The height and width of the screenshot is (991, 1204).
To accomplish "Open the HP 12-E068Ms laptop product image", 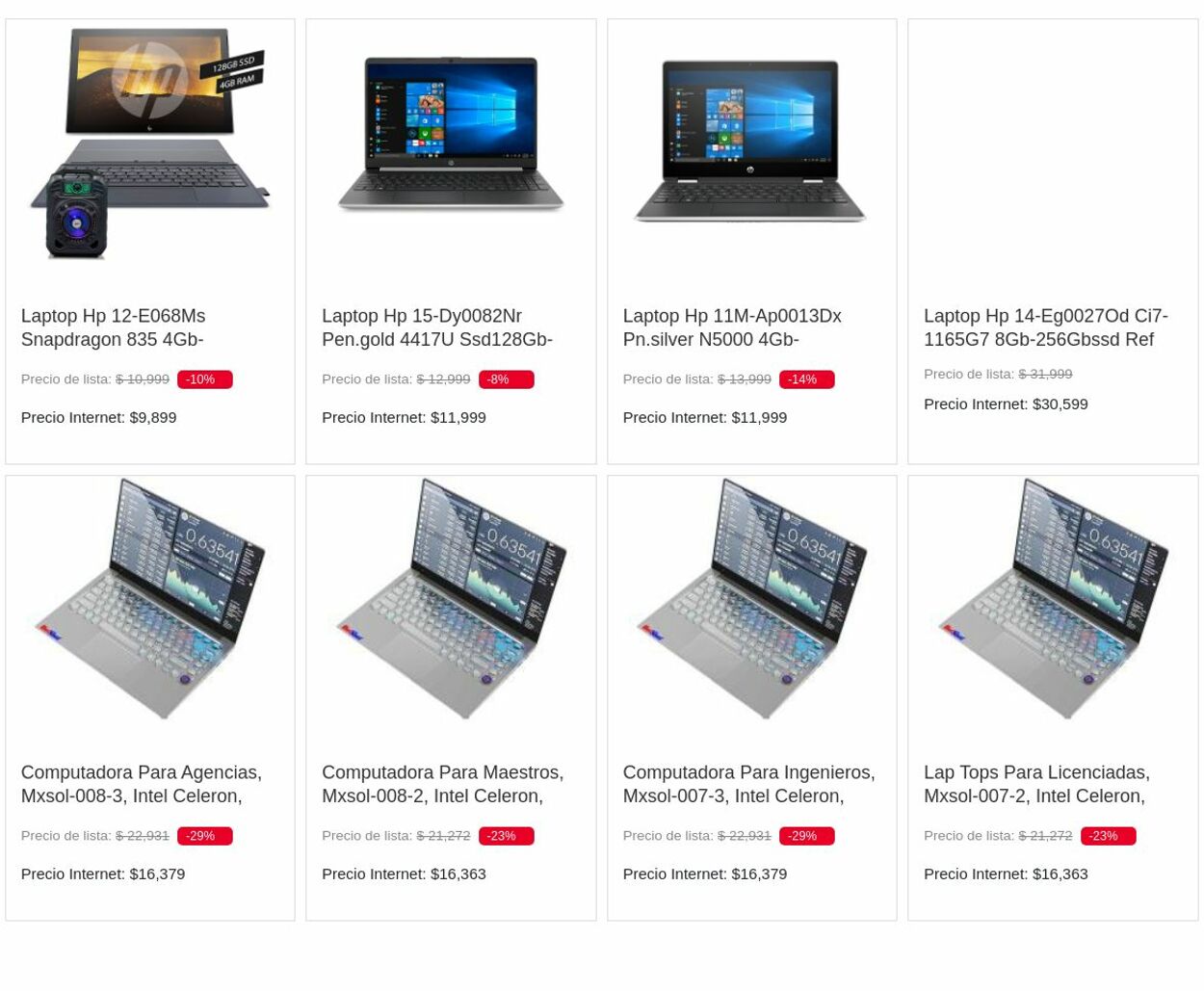I will (x=150, y=143).
